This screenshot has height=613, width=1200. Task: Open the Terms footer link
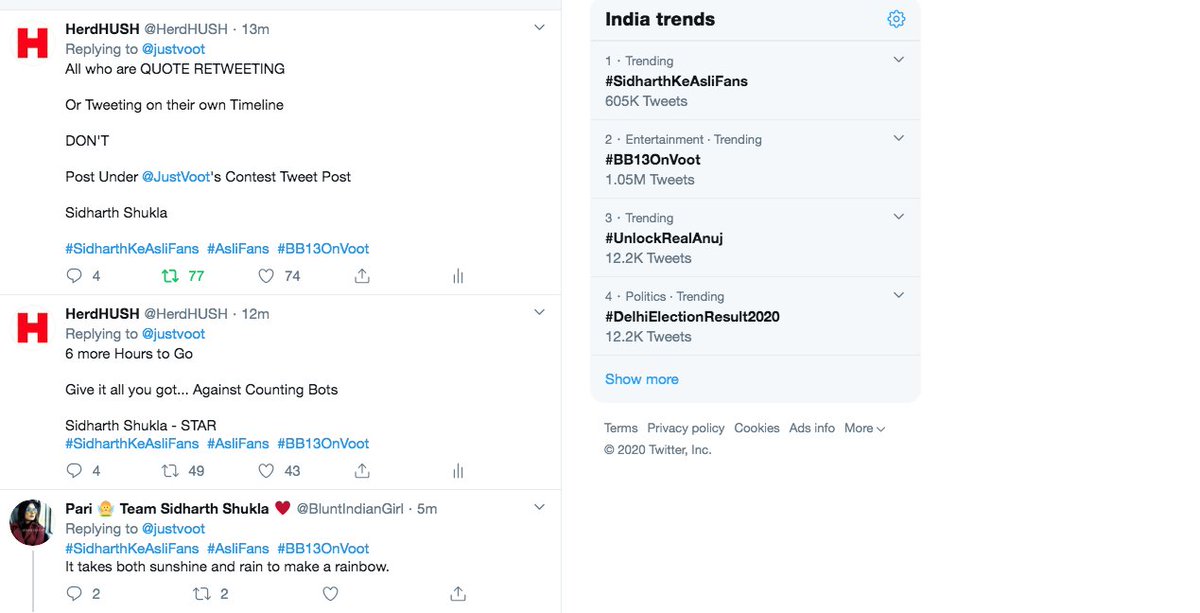621,428
